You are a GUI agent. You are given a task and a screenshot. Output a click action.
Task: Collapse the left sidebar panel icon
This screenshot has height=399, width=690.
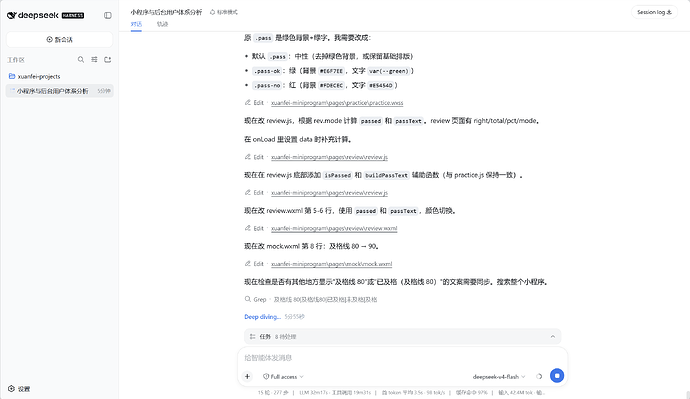click(107, 15)
